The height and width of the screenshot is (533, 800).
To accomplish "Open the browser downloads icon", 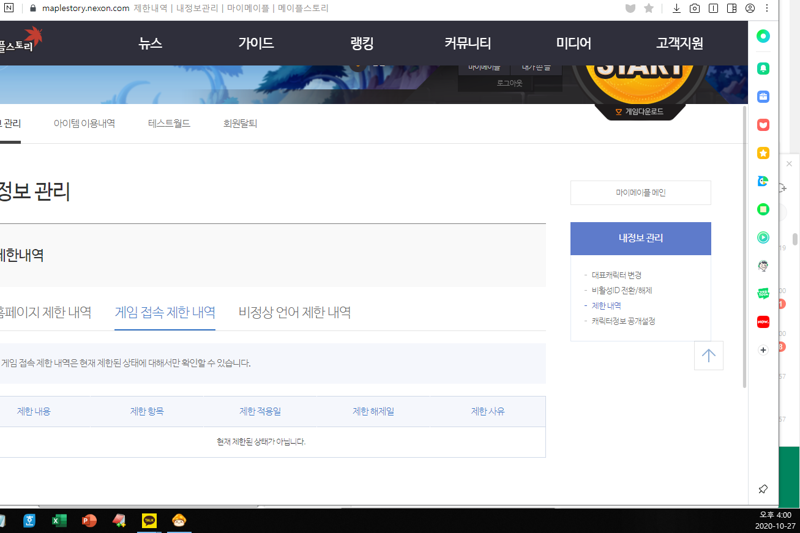I will 677,8.
